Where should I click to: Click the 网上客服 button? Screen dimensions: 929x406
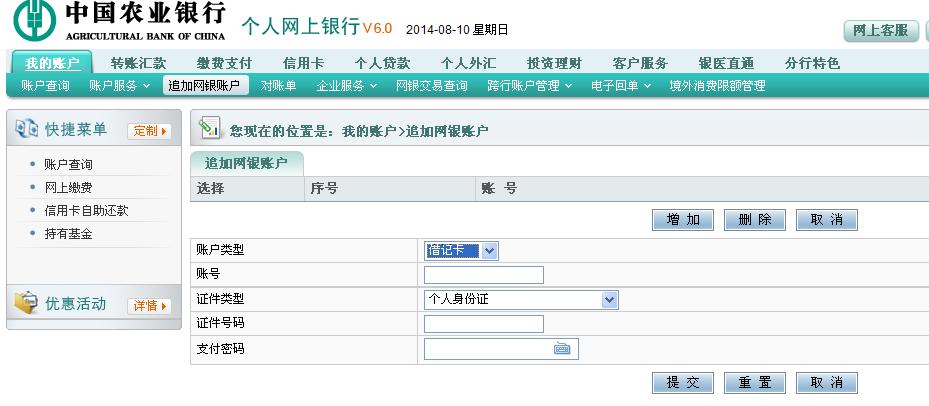(880, 31)
